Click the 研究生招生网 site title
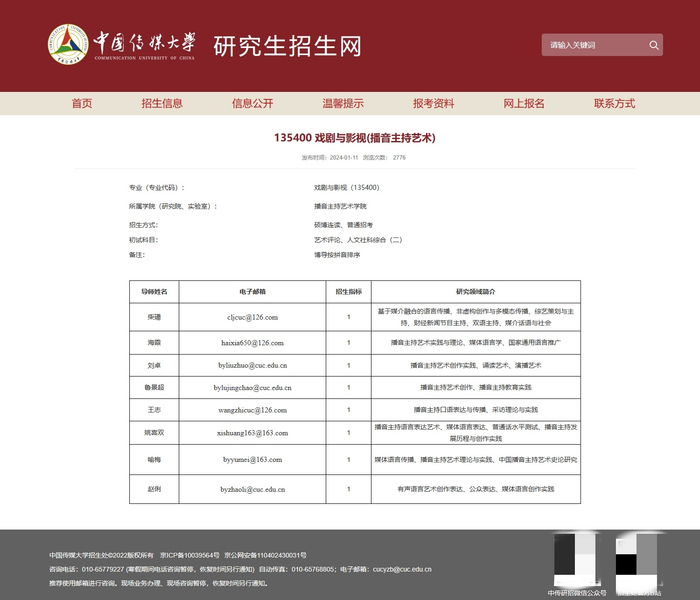Screen dimensions: 700x600 coord(288,46)
